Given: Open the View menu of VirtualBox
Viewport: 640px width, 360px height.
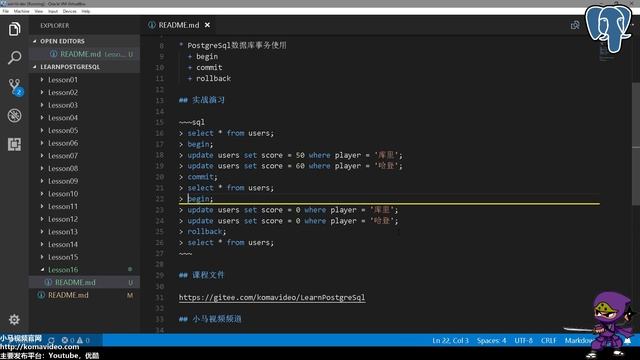Looking at the screenshot, I should (x=39, y=11).
